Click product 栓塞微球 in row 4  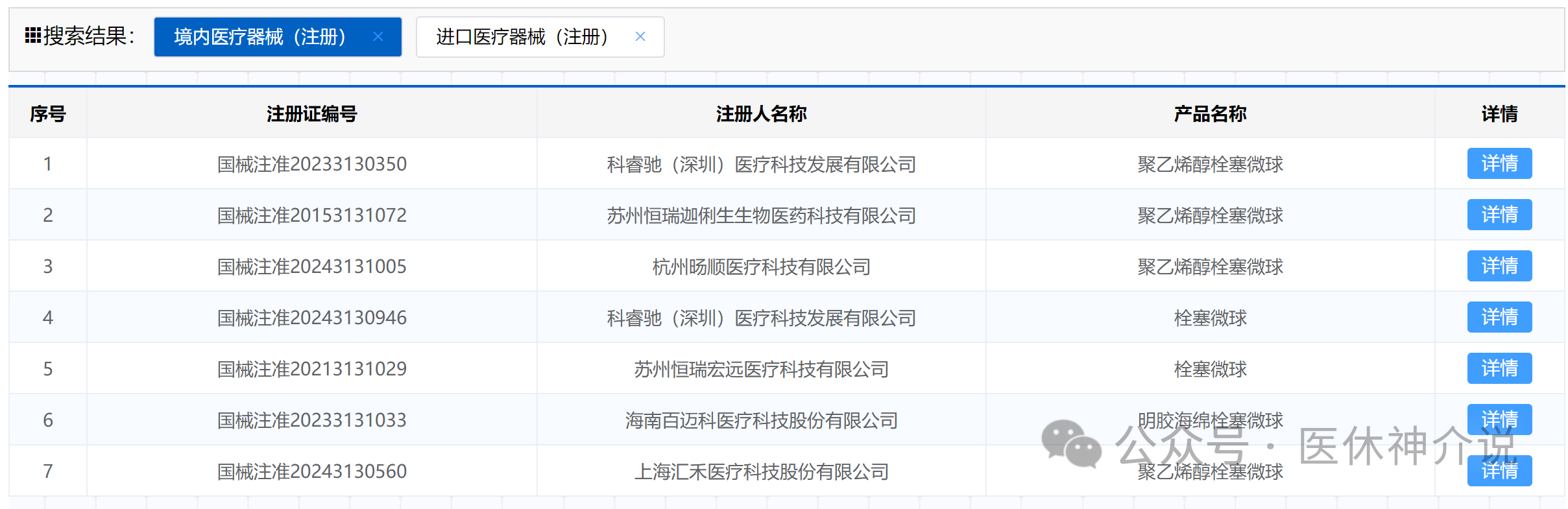1211,318
